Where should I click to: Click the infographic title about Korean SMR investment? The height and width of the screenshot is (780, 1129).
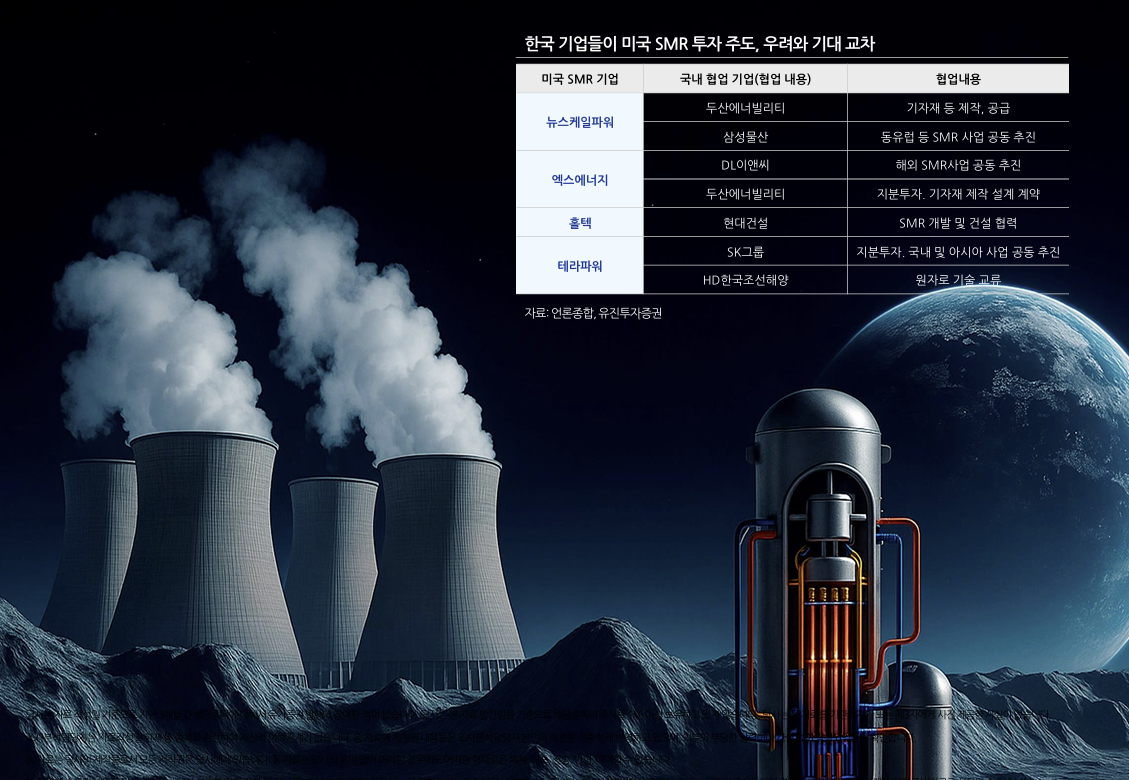[700, 44]
